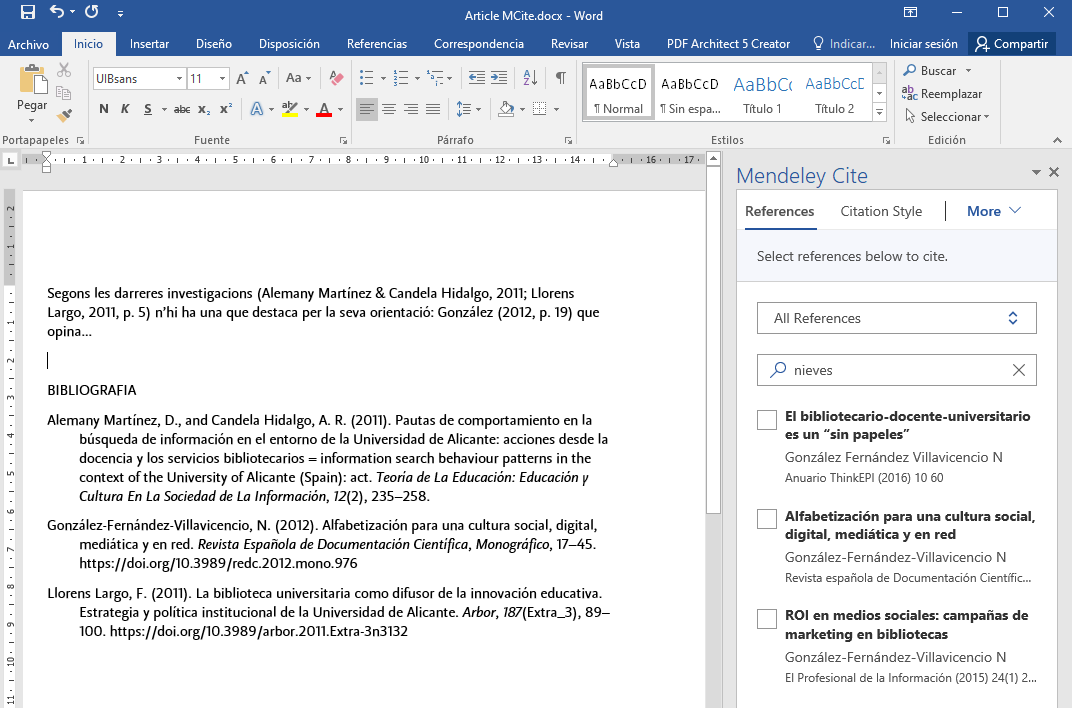Image resolution: width=1072 pixels, height=708 pixels.
Task: Check 'El bibliotecario-docente-universitario' reference
Action: click(767, 420)
